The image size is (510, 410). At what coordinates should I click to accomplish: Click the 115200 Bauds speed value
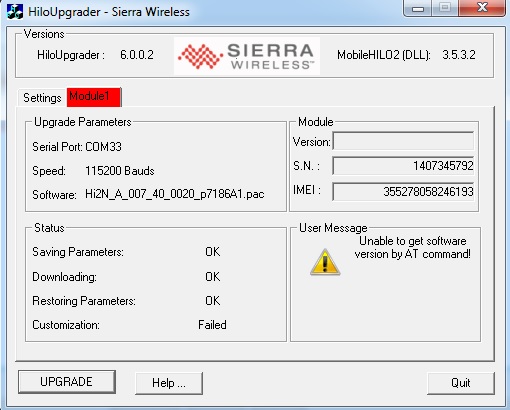120,171
